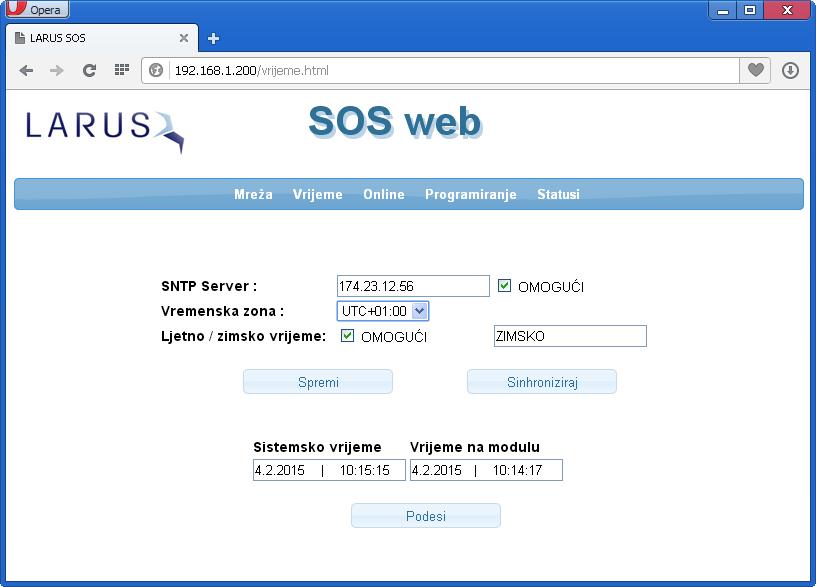
Task: Add page to bookmarks with heart icon
Action: (756, 71)
